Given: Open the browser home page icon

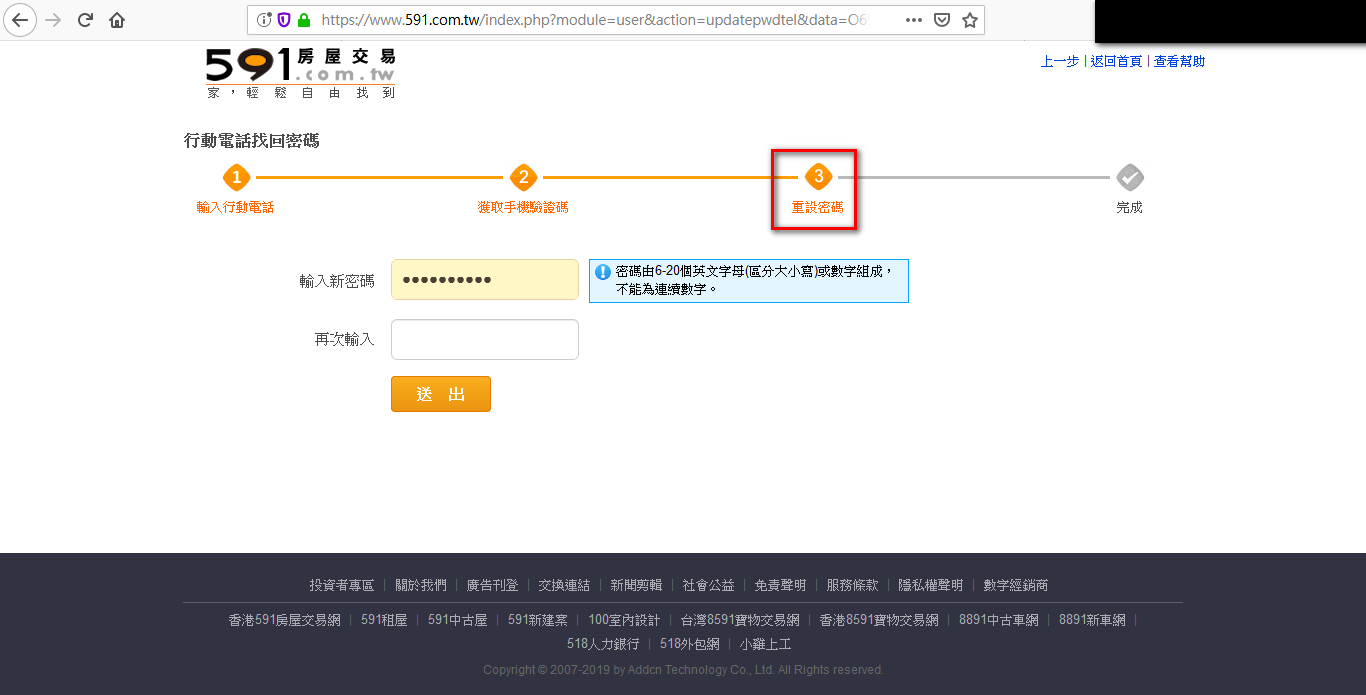Looking at the screenshot, I should coord(117,20).
